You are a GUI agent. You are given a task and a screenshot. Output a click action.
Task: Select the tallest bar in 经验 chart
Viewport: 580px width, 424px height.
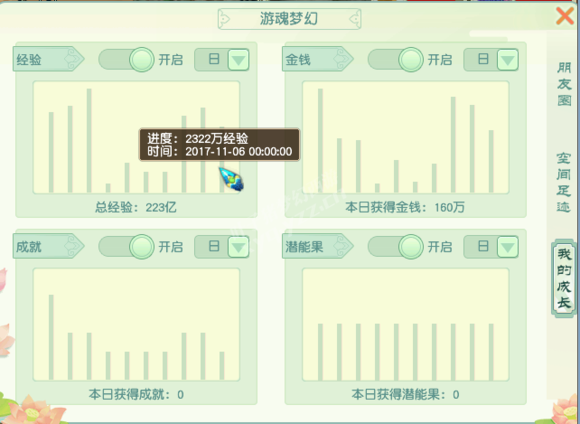tap(89, 141)
